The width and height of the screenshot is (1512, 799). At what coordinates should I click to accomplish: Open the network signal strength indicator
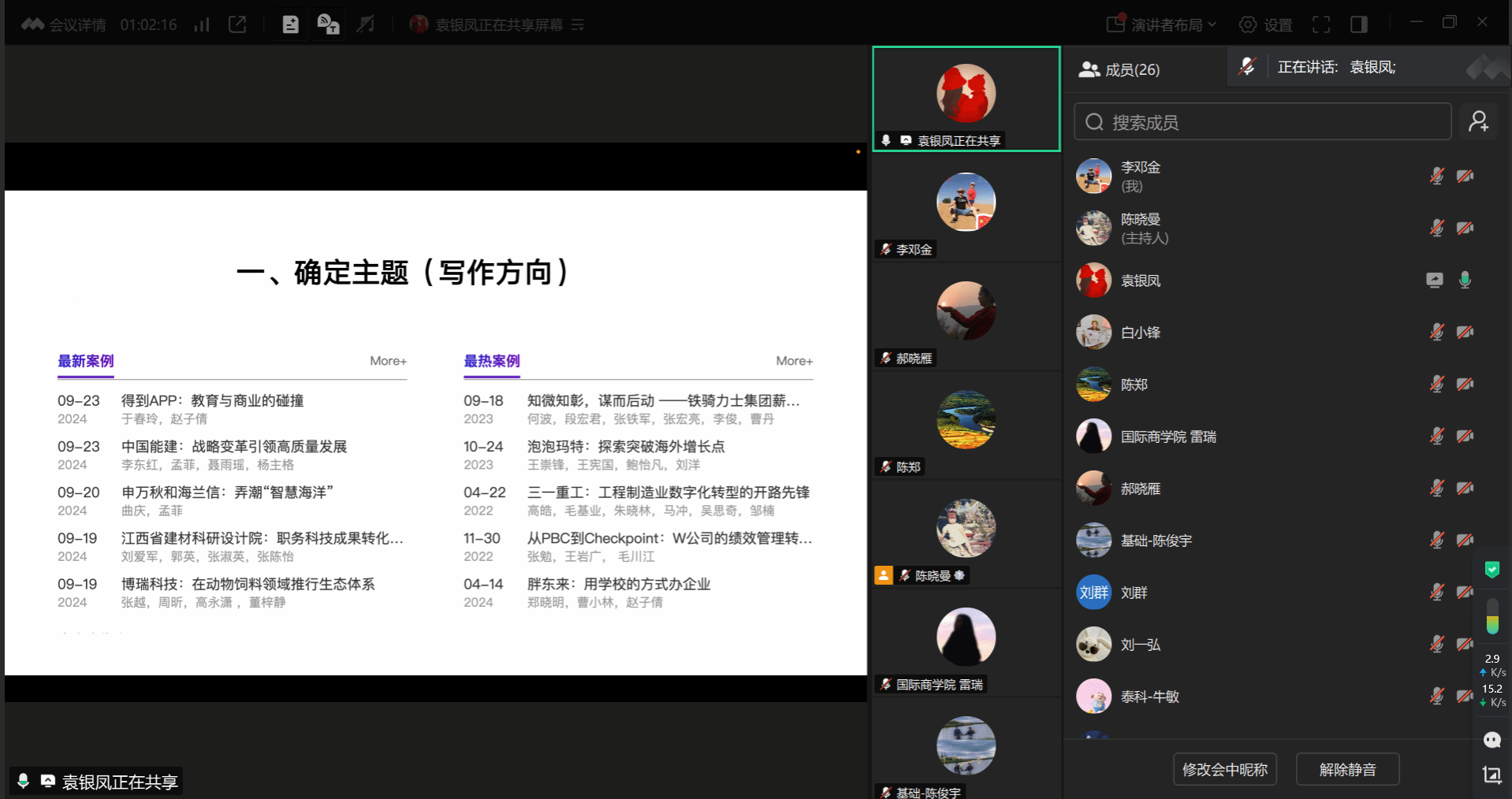[x=202, y=24]
